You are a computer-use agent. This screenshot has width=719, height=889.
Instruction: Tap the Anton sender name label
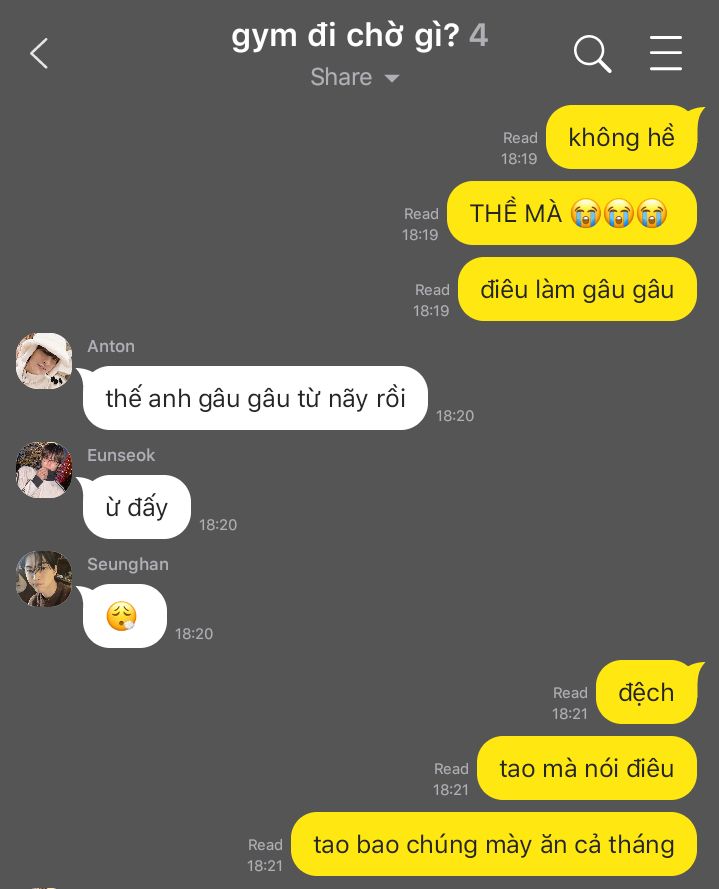click(x=111, y=346)
